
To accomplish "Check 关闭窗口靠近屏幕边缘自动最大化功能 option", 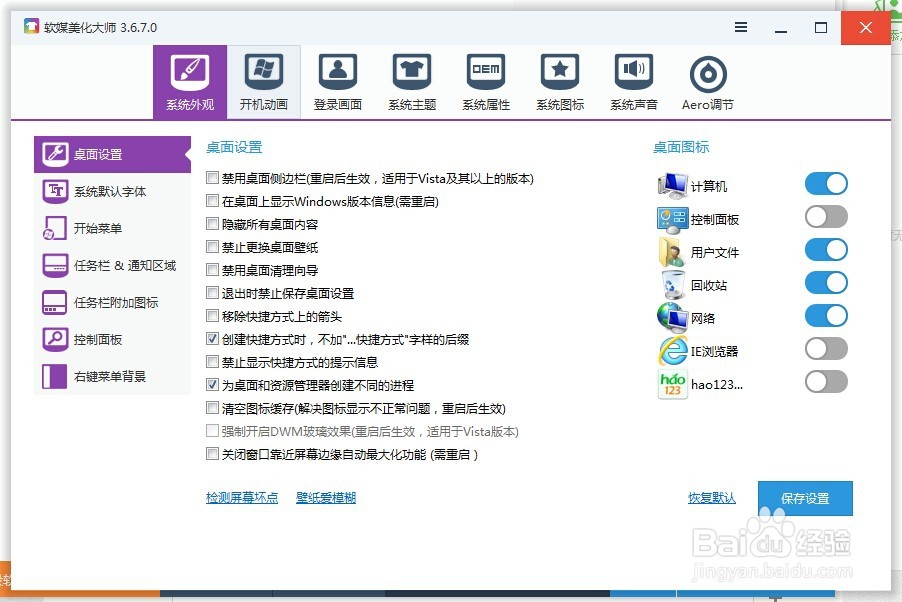I will [x=212, y=454].
